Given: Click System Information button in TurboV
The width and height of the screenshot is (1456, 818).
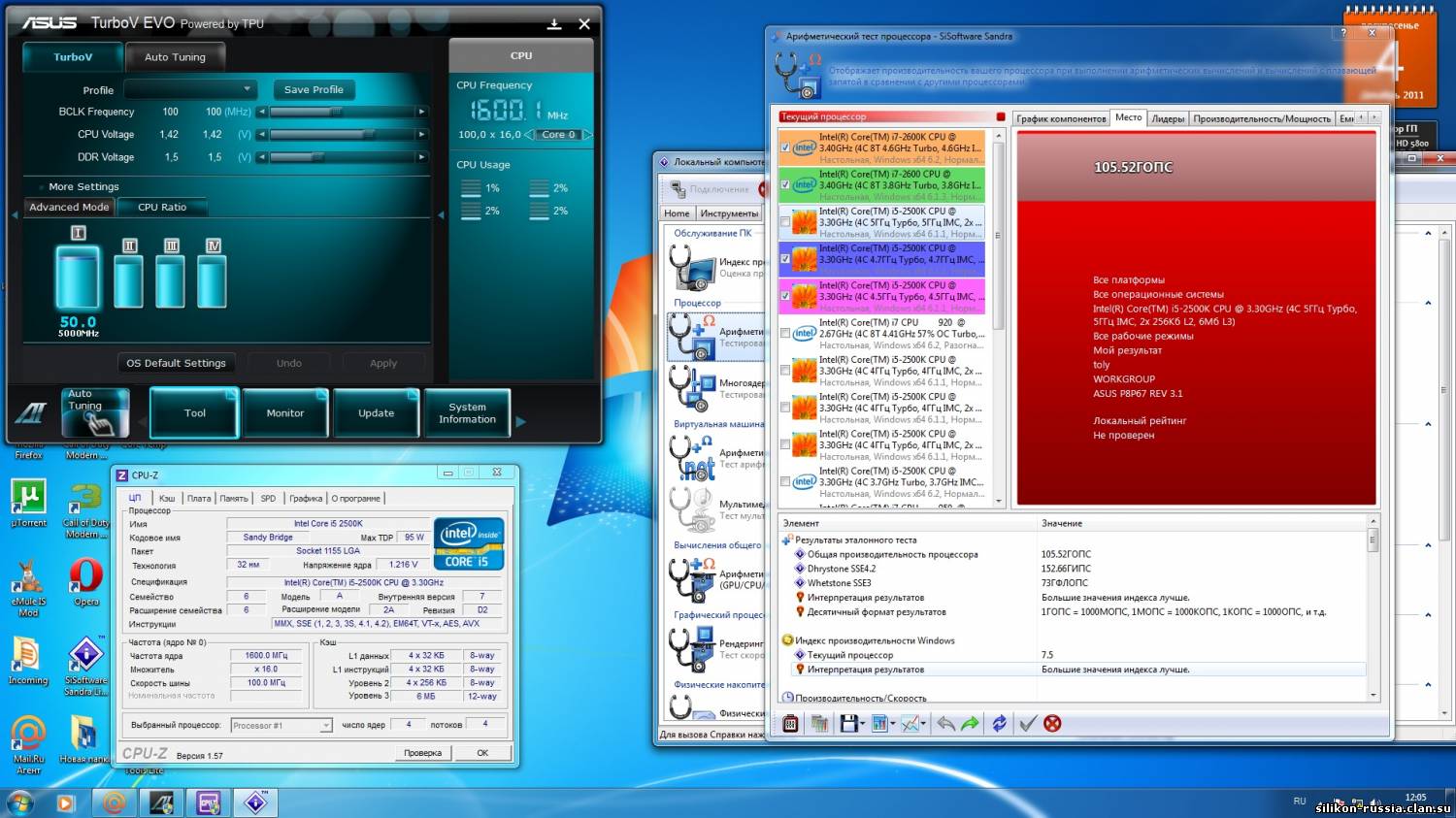Looking at the screenshot, I should pos(467,413).
